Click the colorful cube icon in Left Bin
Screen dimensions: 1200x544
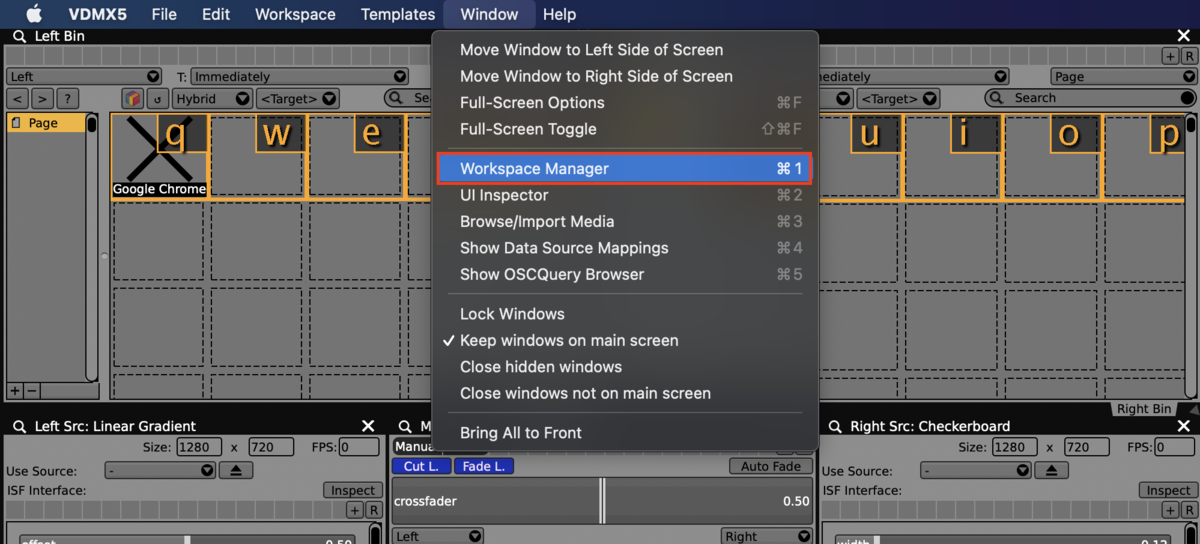point(132,99)
